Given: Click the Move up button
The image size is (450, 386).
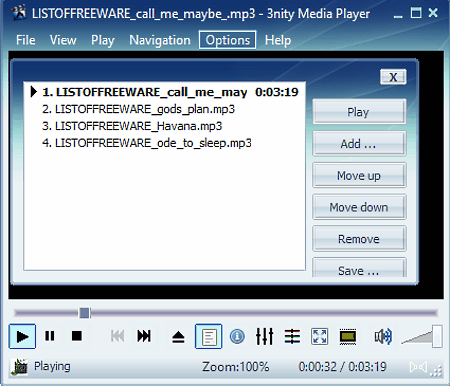Looking at the screenshot, I should pyautogui.click(x=359, y=175).
